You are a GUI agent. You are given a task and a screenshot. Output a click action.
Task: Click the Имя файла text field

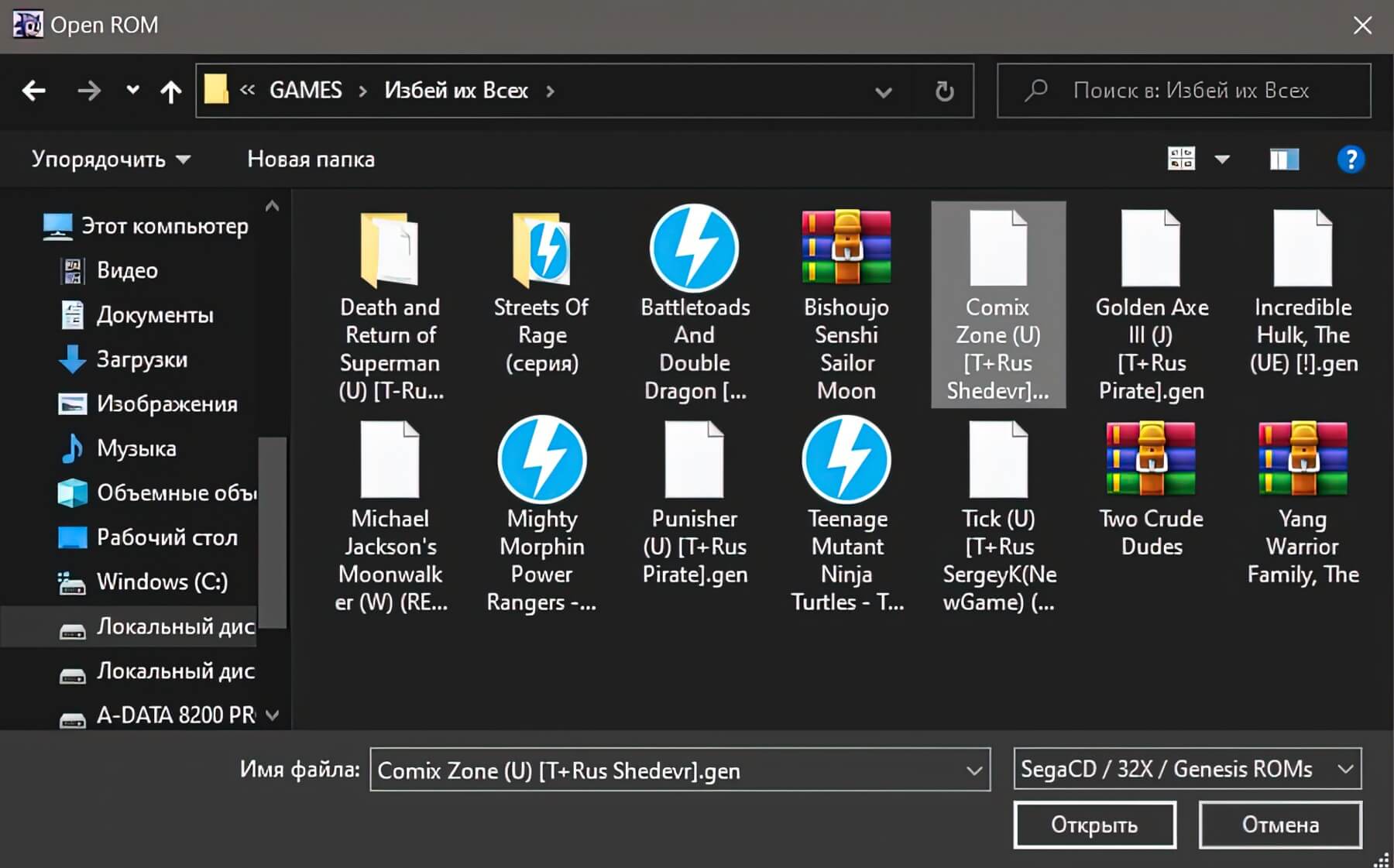(x=680, y=770)
